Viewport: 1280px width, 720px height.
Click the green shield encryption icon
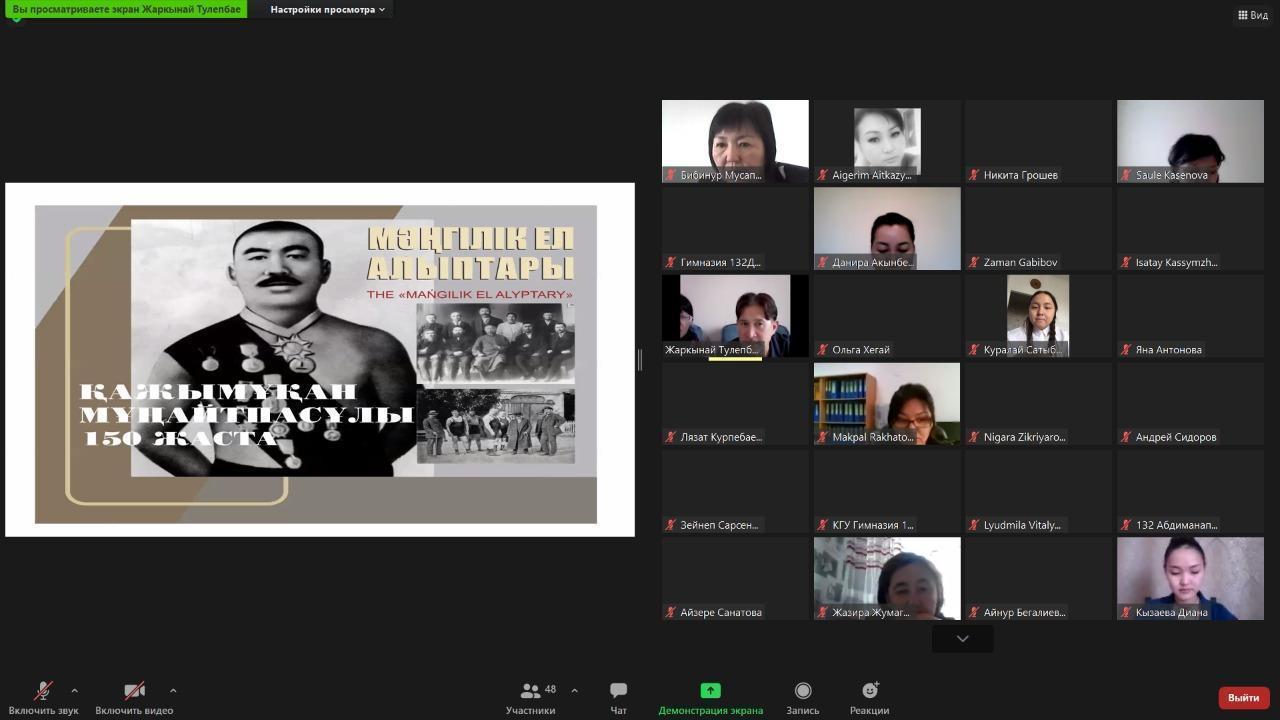pyautogui.click(x=16, y=19)
